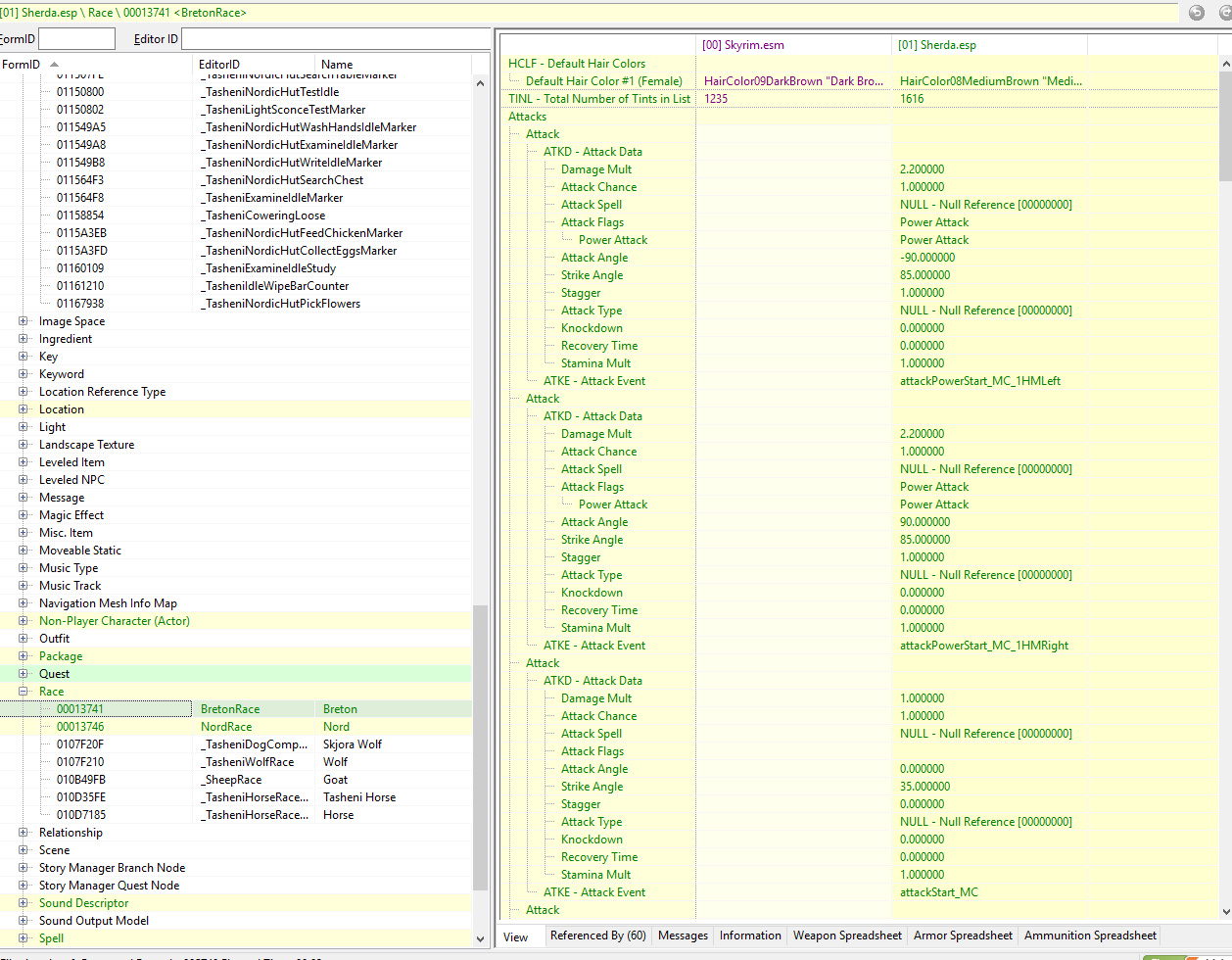This screenshot has height=960, width=1232.
Task: Click the back navigation arrow icon
Action: 1196,13
